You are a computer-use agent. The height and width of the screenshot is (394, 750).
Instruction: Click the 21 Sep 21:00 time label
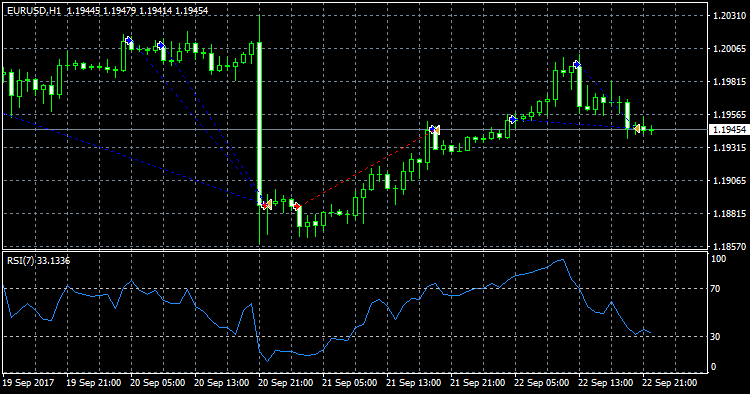click(478, 383)
